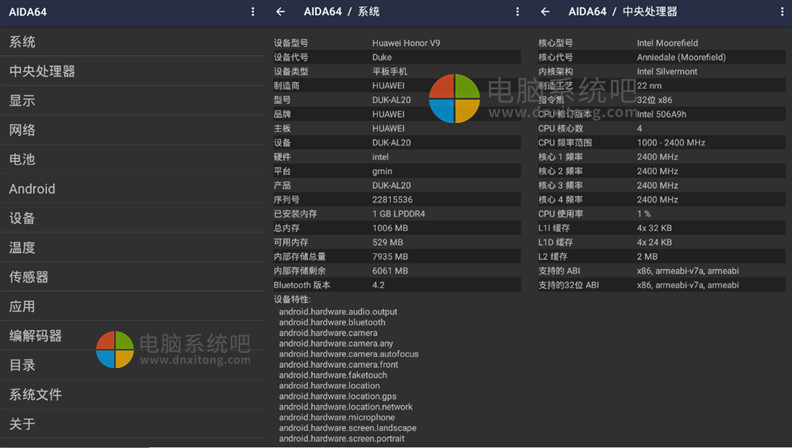
Task: Select android.hardware.screen.landscape feature line
Action: 348,428
